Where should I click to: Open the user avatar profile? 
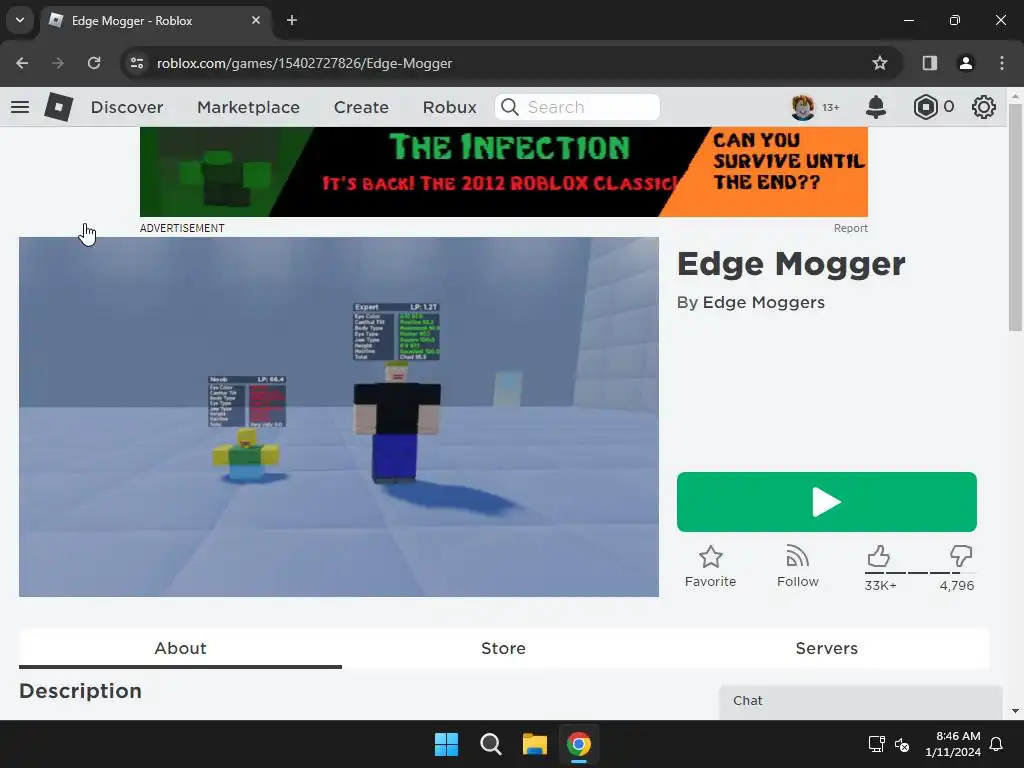pos(803,106)
